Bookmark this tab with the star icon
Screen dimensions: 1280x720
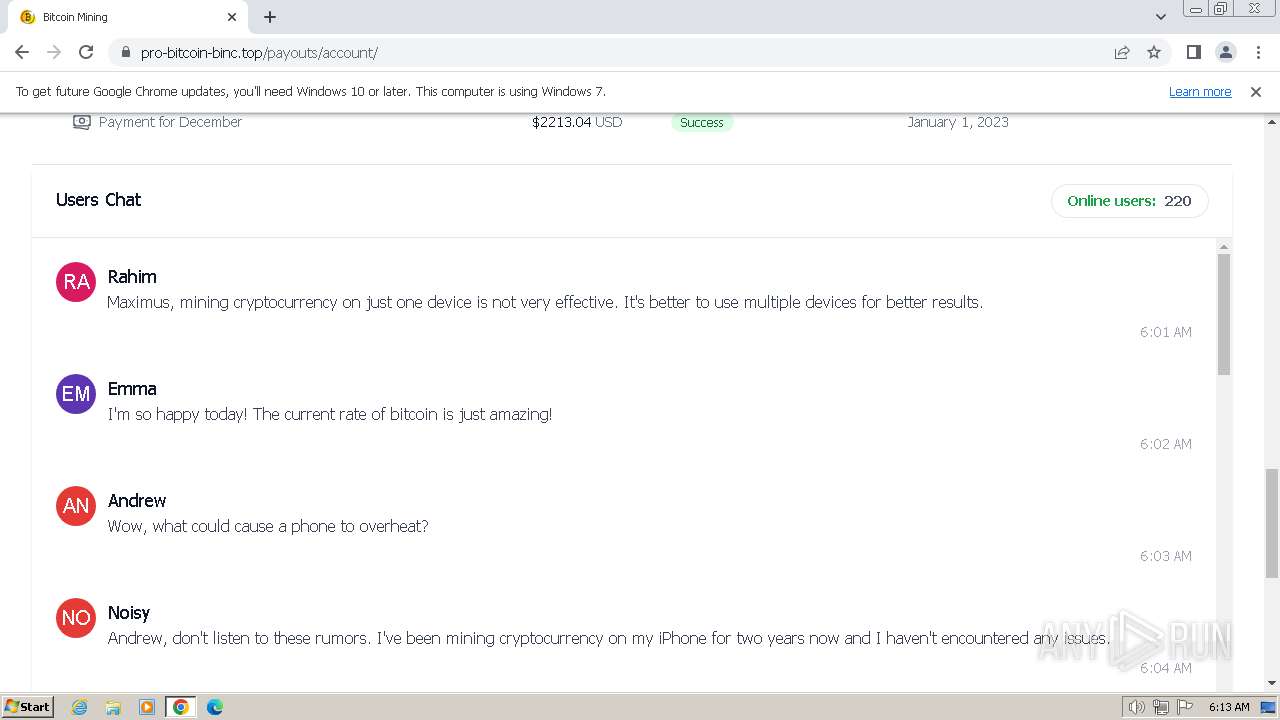tap(1154, 52)
